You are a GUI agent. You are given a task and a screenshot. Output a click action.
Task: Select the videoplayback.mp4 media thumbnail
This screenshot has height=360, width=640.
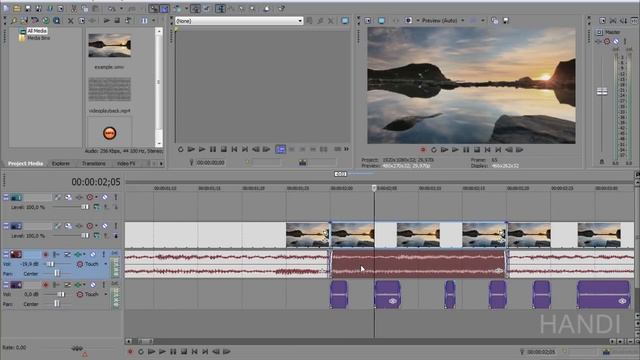point(110,89)
